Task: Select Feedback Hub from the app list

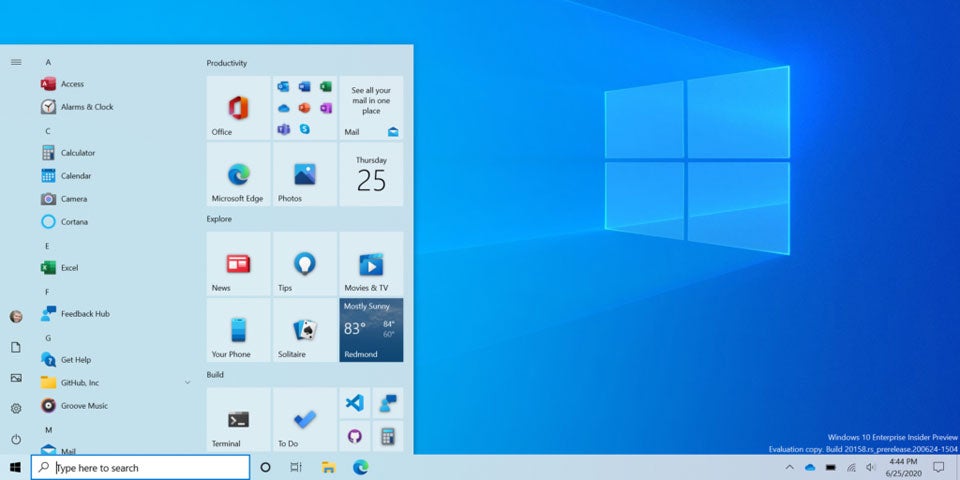Action: click(84, 314)
